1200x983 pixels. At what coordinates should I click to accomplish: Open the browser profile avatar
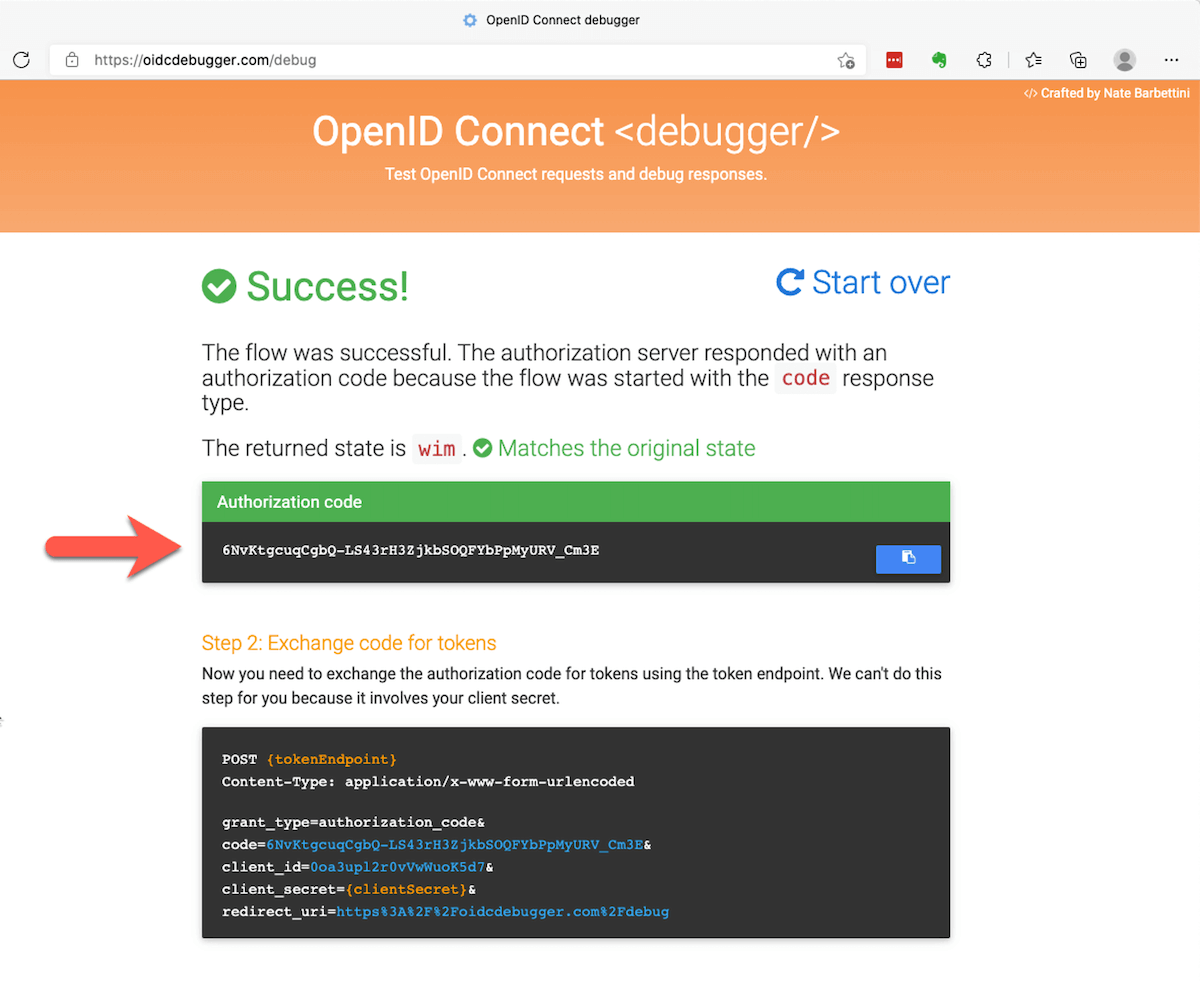click(x=1125, y=60)
